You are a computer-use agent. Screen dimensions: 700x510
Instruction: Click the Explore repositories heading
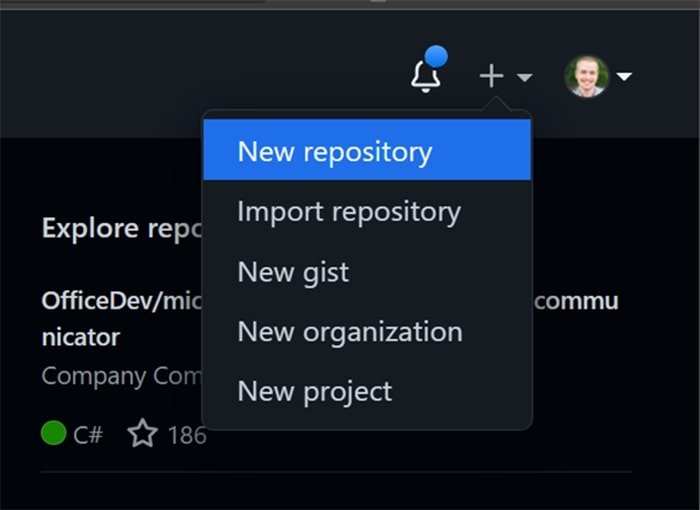(x=121, y=229)
